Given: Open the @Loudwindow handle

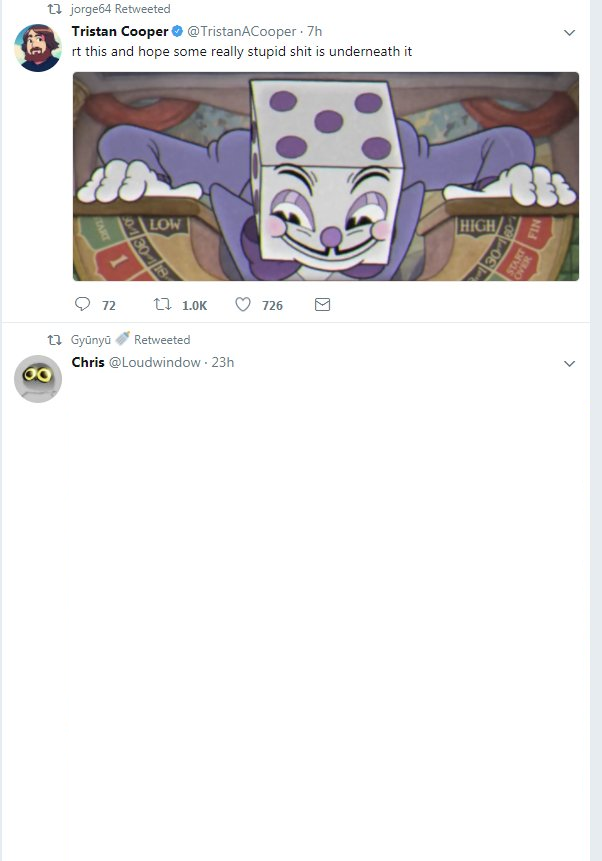Looking at the screenshot, I should pyautogui.click(x=155, y=362).
